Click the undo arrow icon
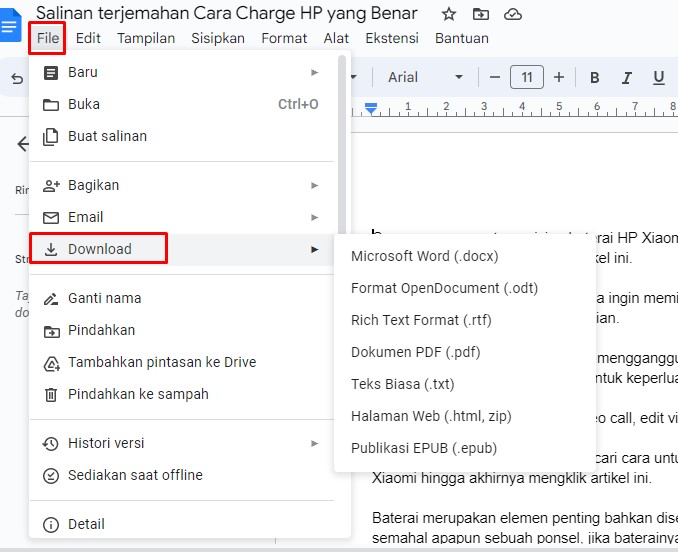Screen dimensions: 678x552 17,79
